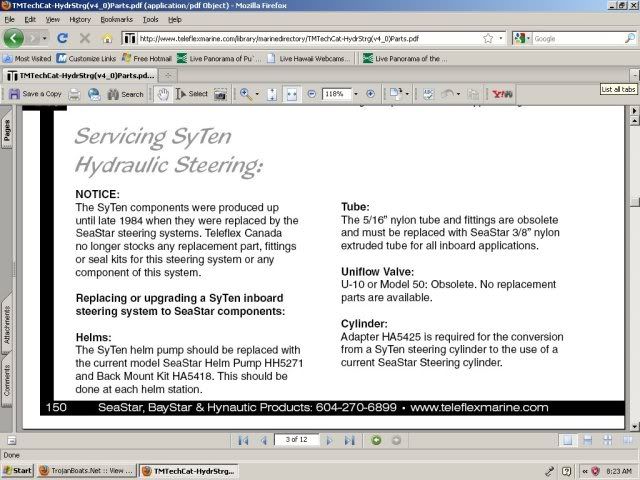Click the vertical scrollbar down arrow
Image resolution: width=640 pixels, height=480 pixels.
[x=634, y=427]
